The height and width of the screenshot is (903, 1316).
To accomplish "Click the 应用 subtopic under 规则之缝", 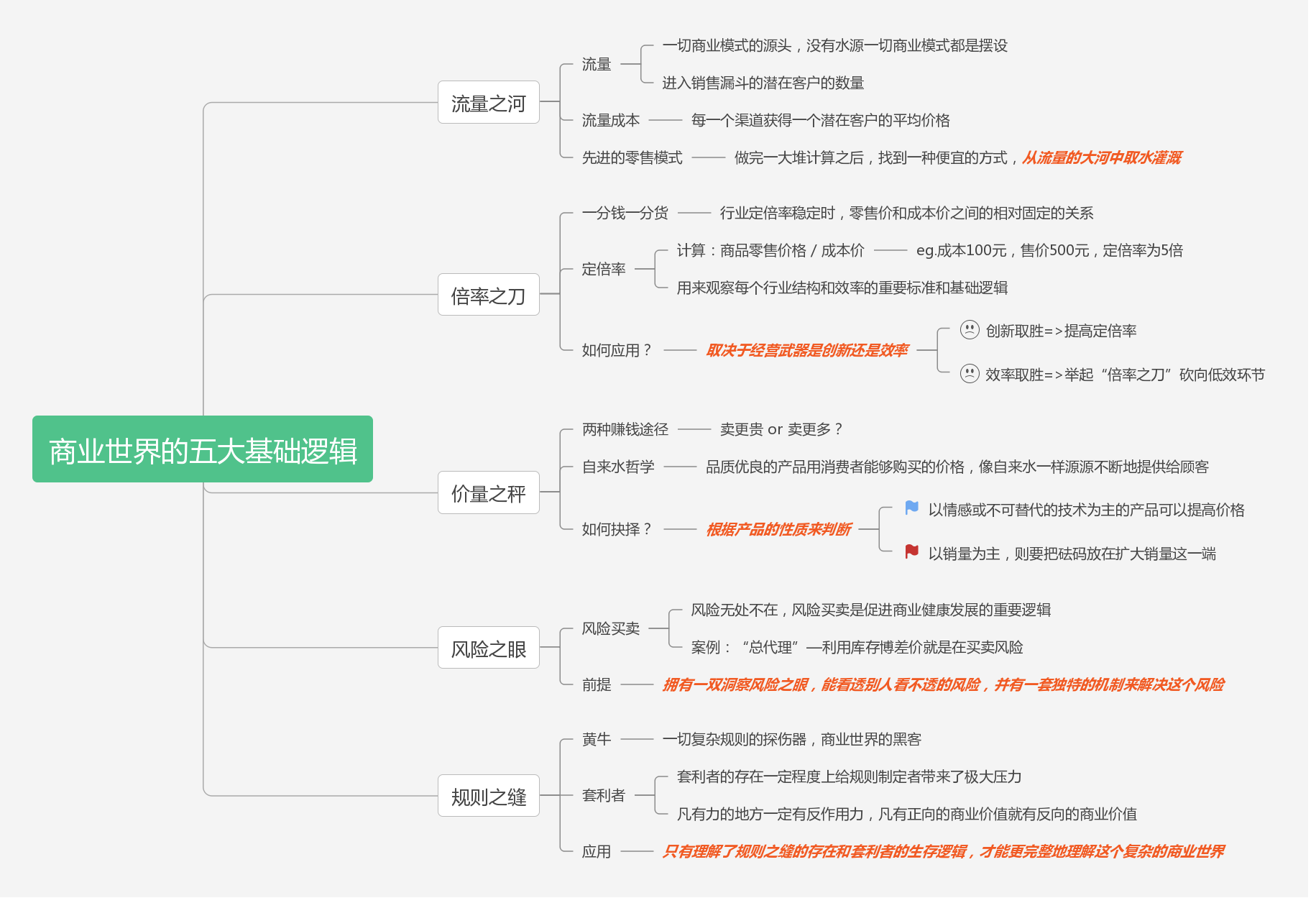I will click(597, 851).
